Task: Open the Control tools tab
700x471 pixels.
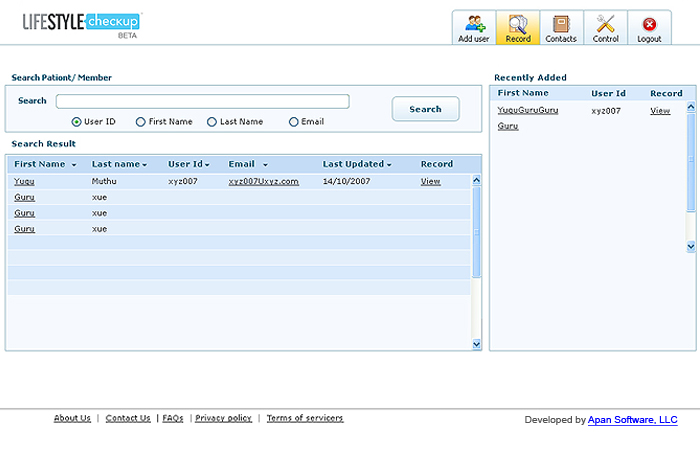Action: click(605, 28)
